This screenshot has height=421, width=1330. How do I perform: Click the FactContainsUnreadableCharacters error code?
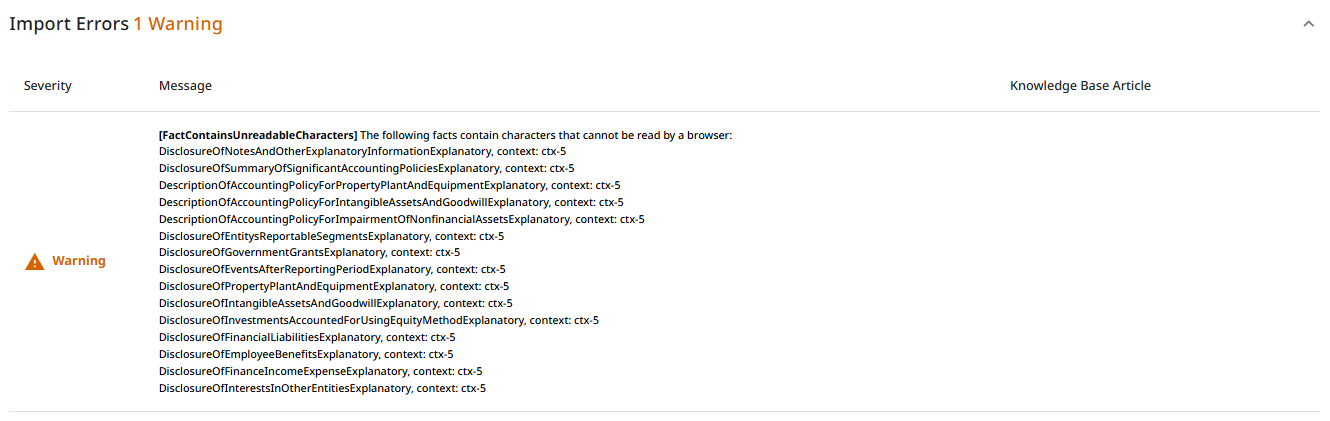tap(258, 135)
